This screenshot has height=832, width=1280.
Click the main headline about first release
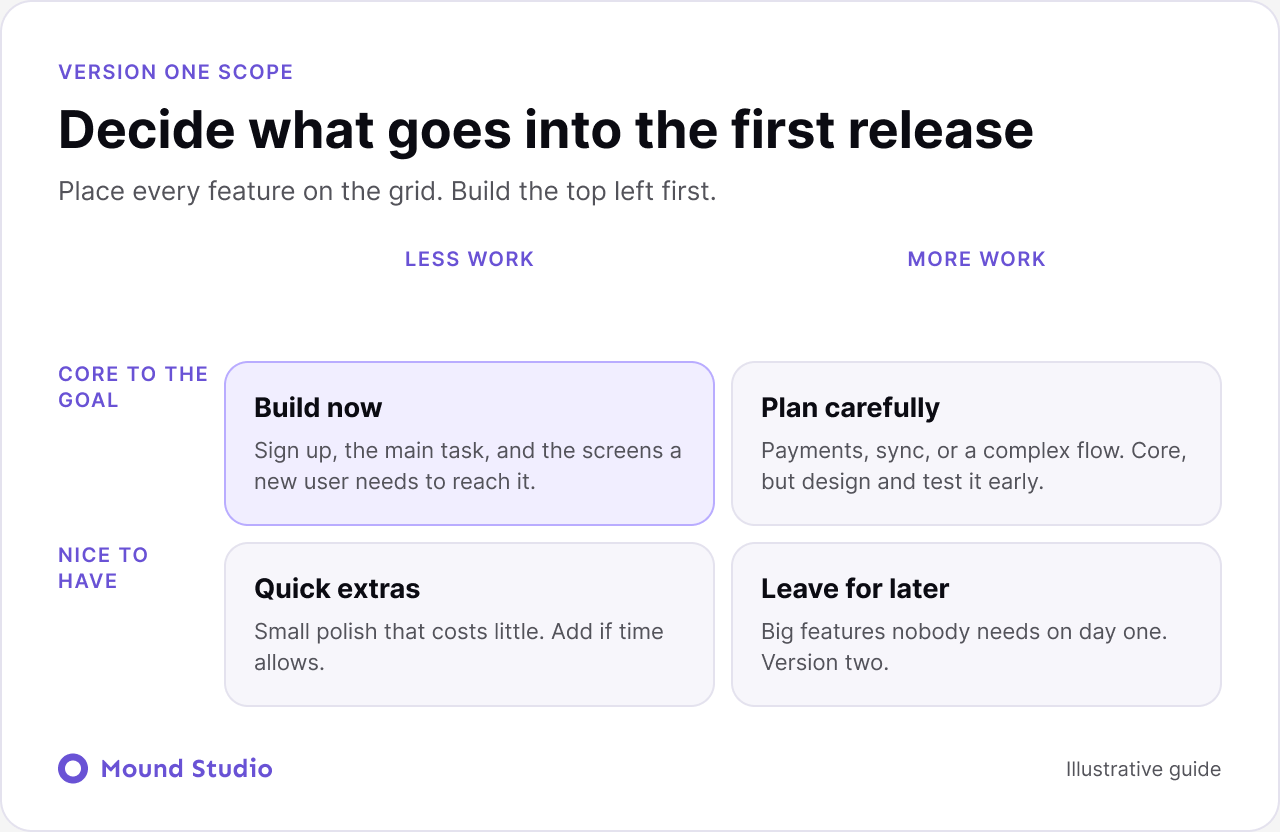click(x=546, y=130)
